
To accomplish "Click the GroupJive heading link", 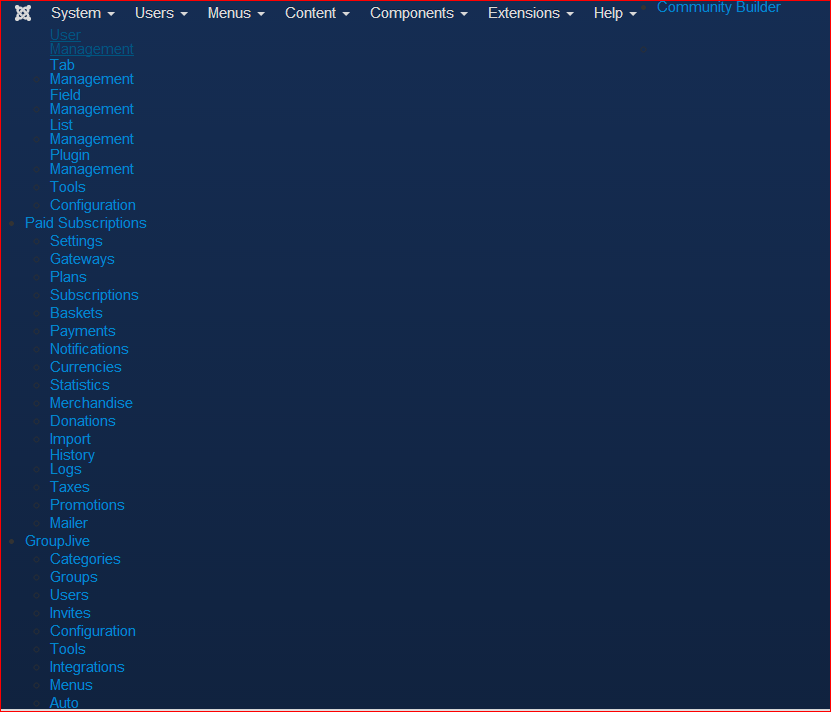I will (x=57, y=541).
